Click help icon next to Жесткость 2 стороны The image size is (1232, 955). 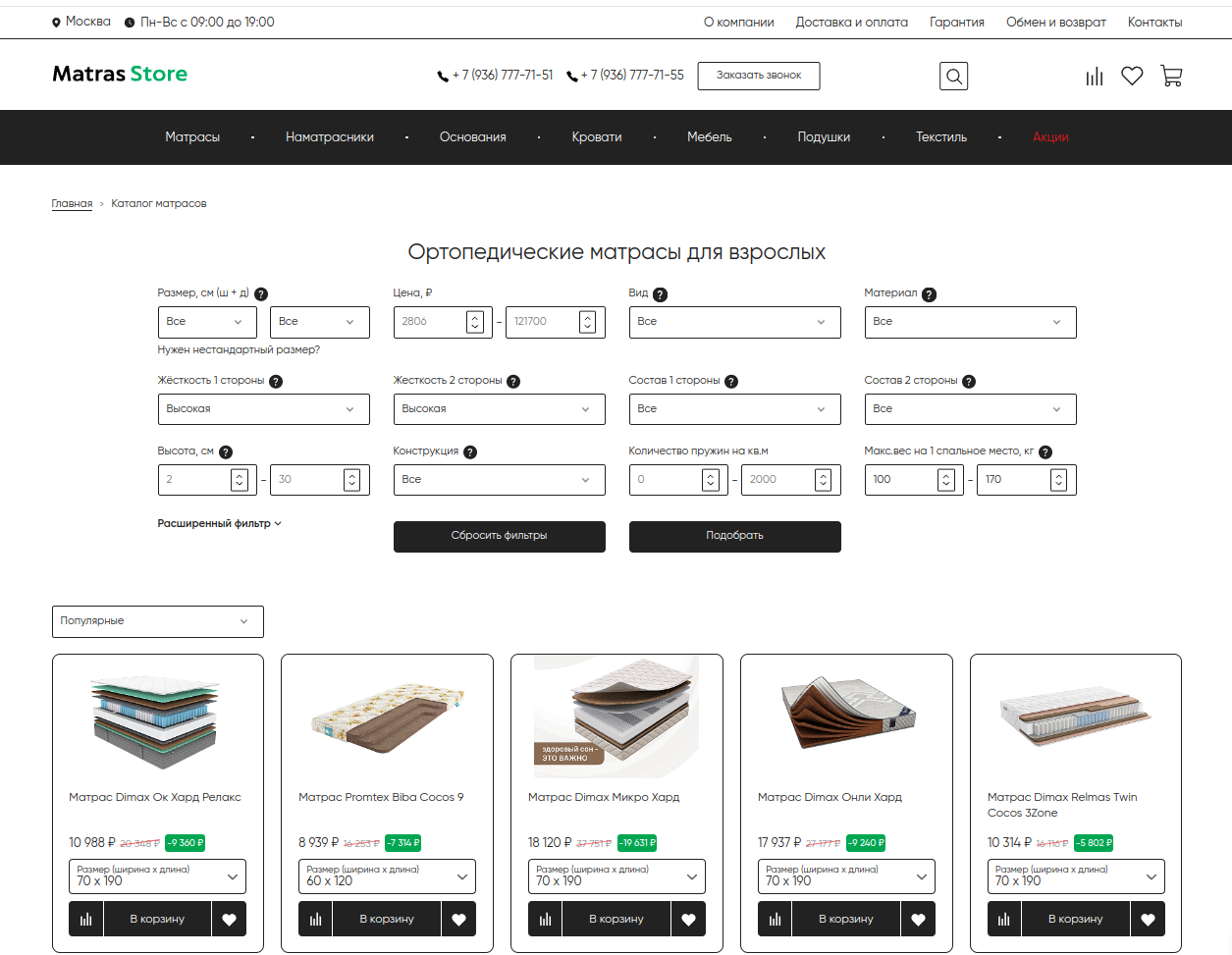pos(513,382)
